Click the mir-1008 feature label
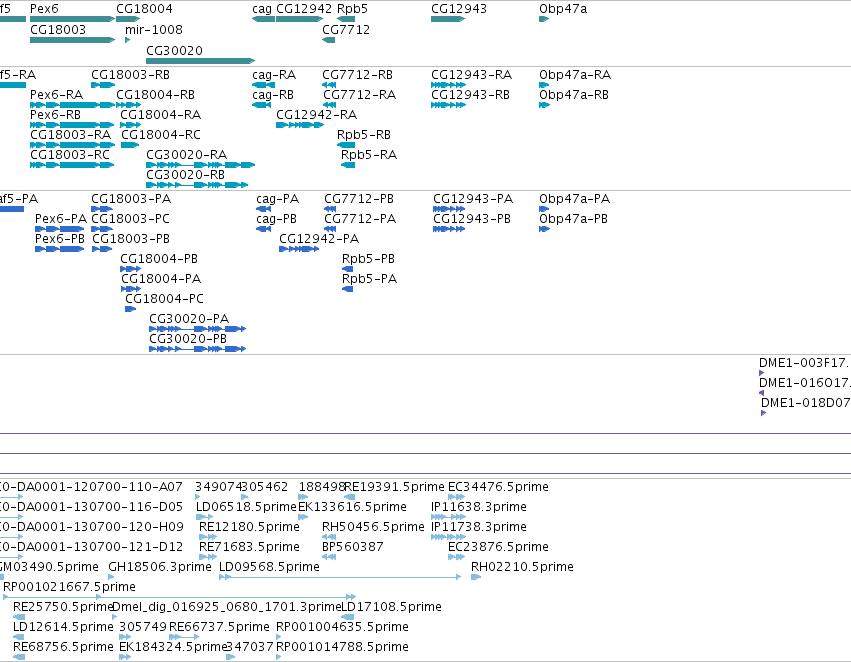The height and width of the screenshot is (662, 851). [154, 29]
